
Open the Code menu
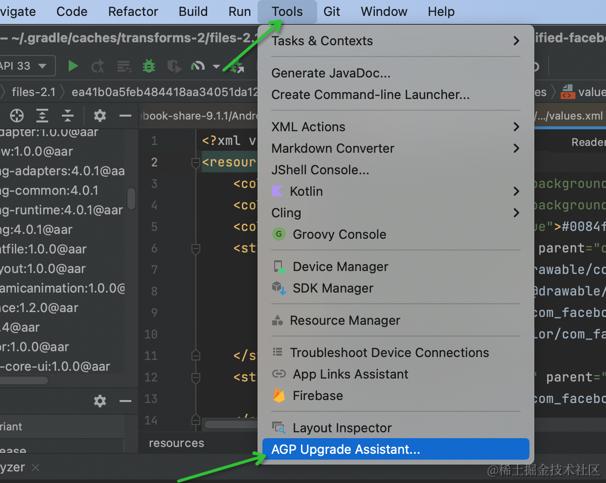click(72, 12)
